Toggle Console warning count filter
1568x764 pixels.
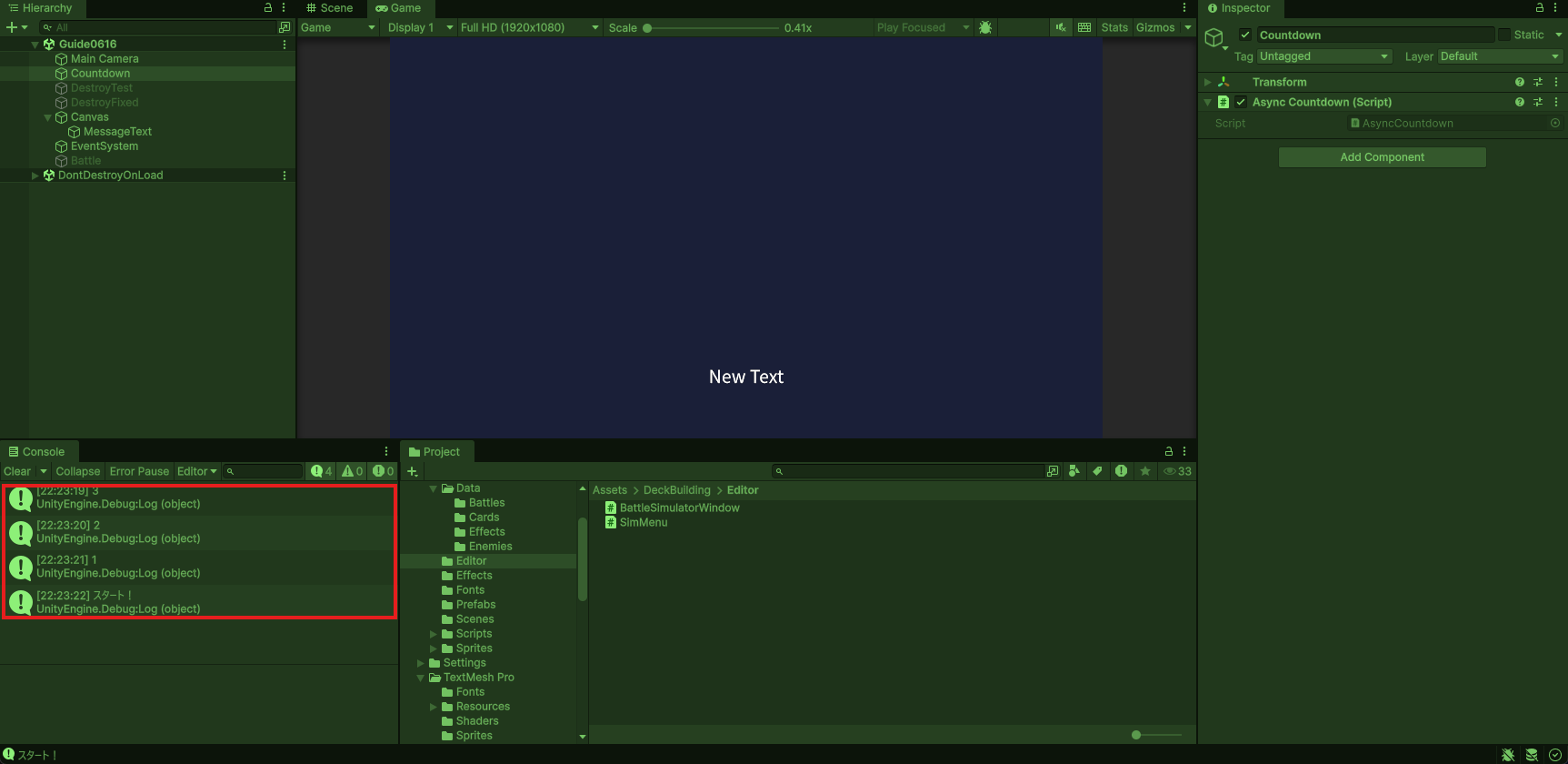click(353, 471)
